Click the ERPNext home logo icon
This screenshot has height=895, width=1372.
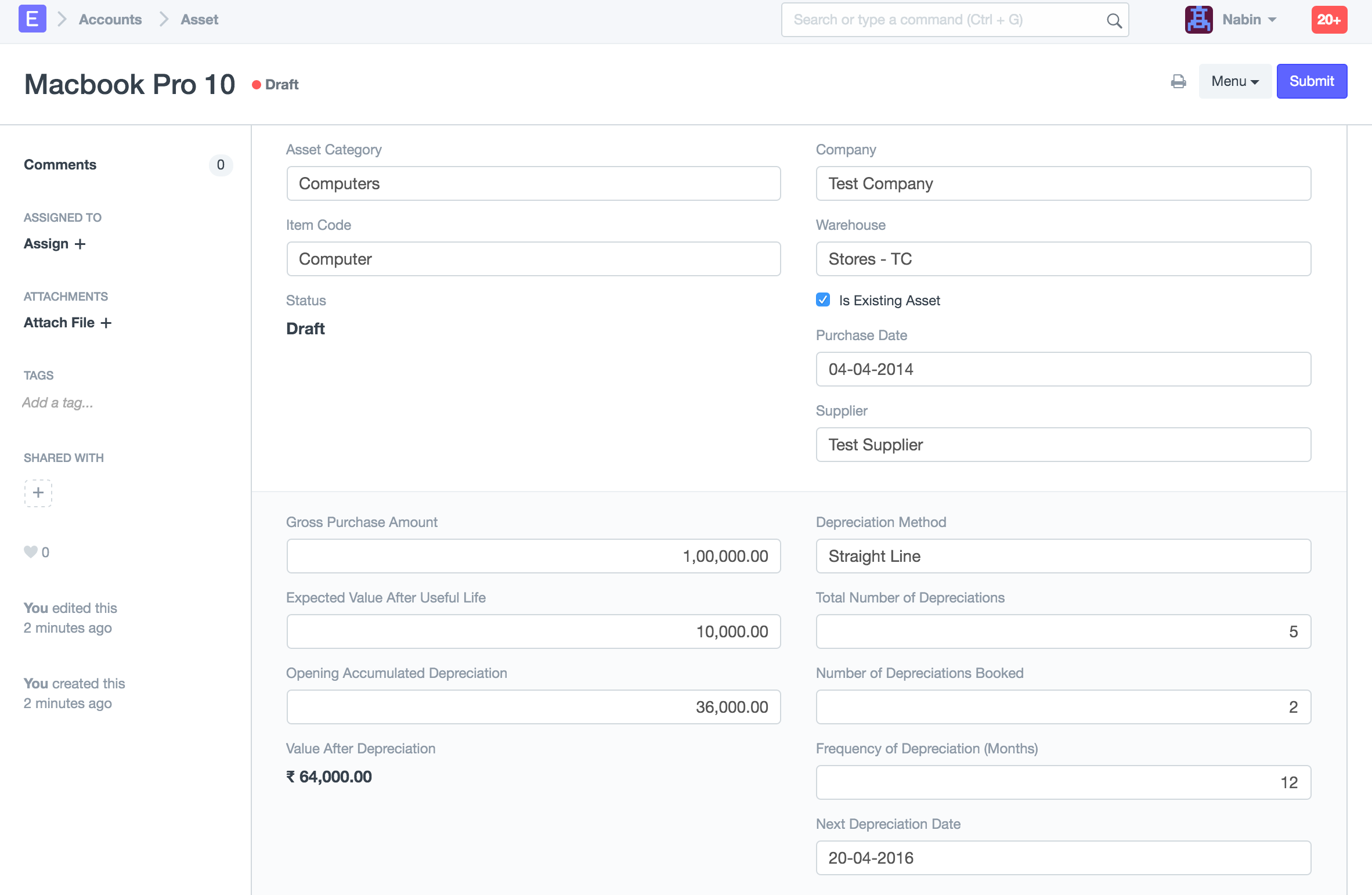33,20
